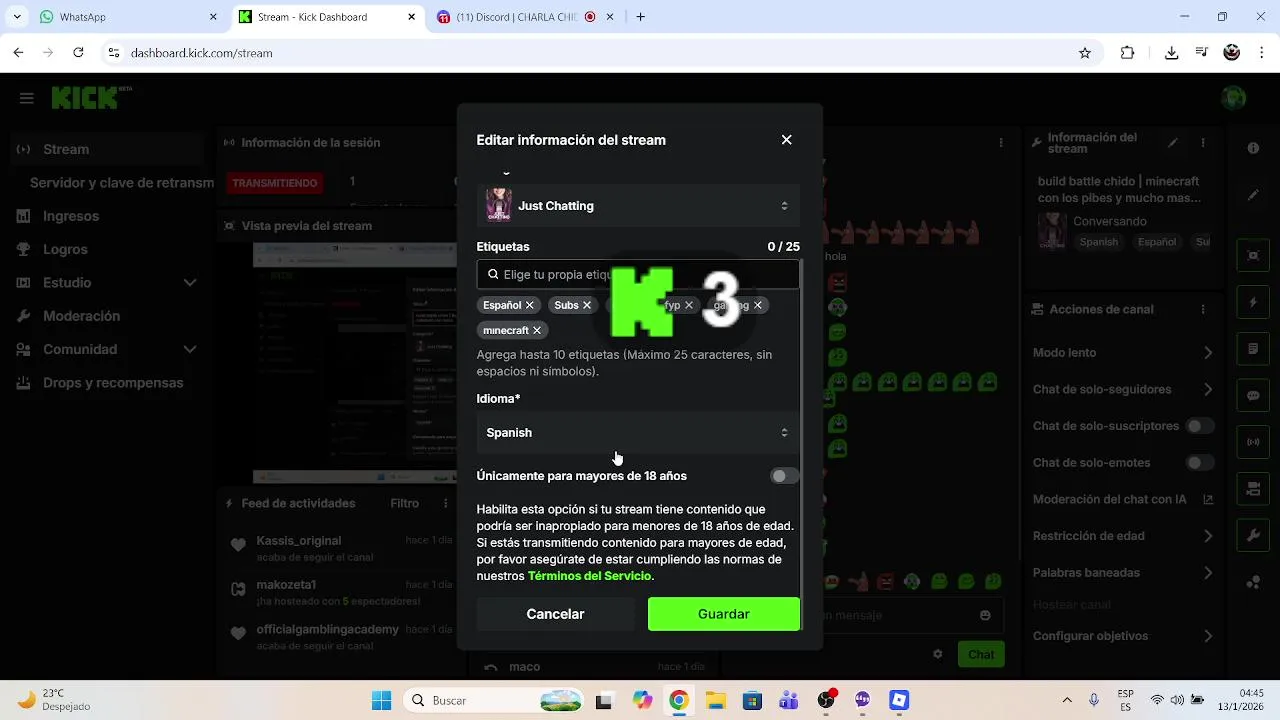Remove the Subs tag chip
This screenshot has width=1280, height=720.
coord(587,305)
